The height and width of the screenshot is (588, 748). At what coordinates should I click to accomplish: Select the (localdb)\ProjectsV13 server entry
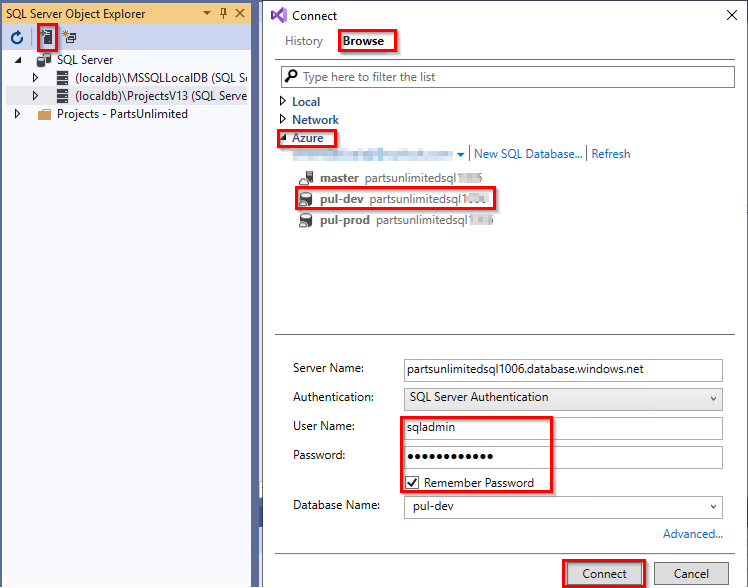click(161, 96)
